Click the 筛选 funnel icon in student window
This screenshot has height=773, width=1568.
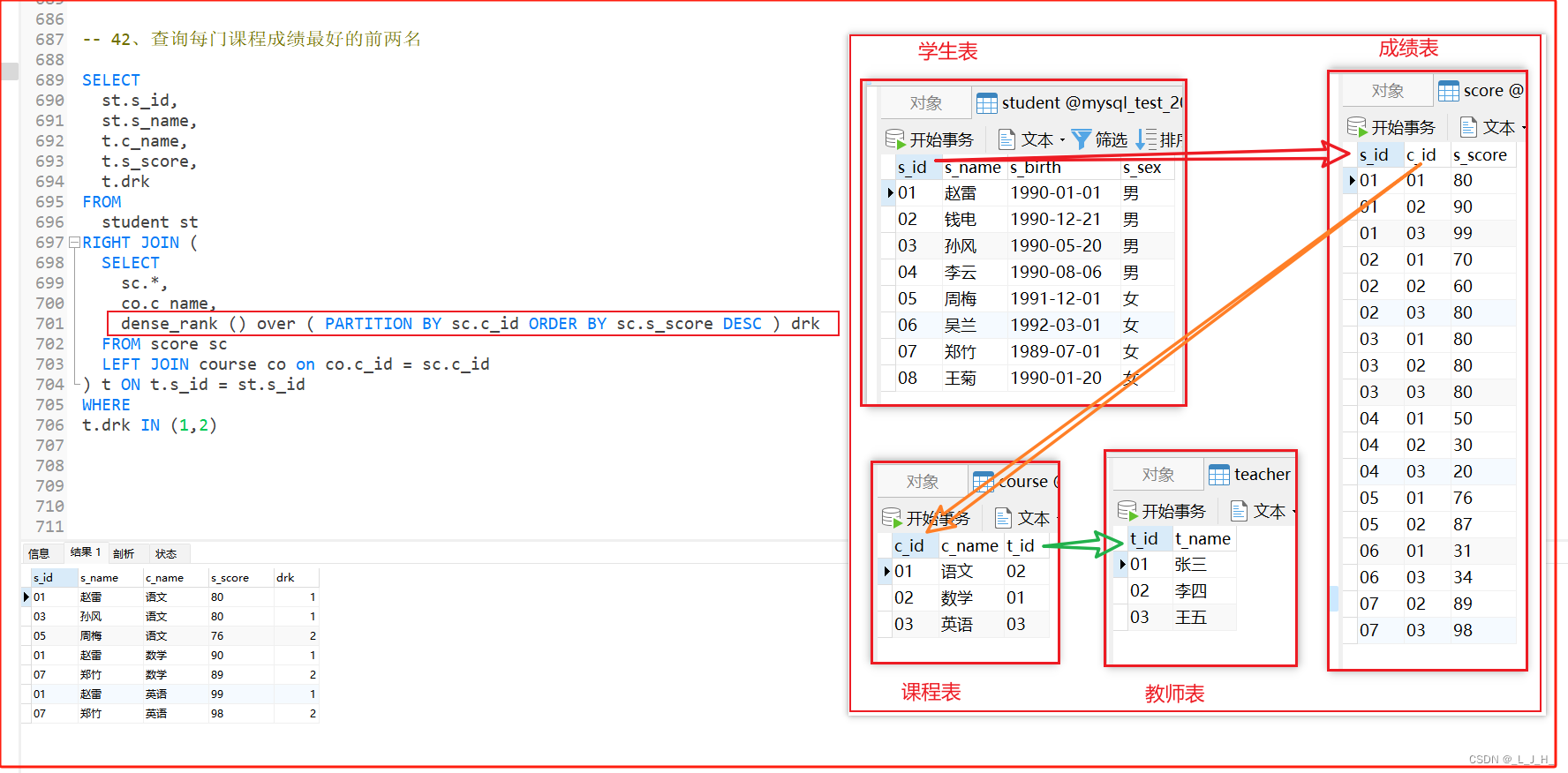point(1082,139)
